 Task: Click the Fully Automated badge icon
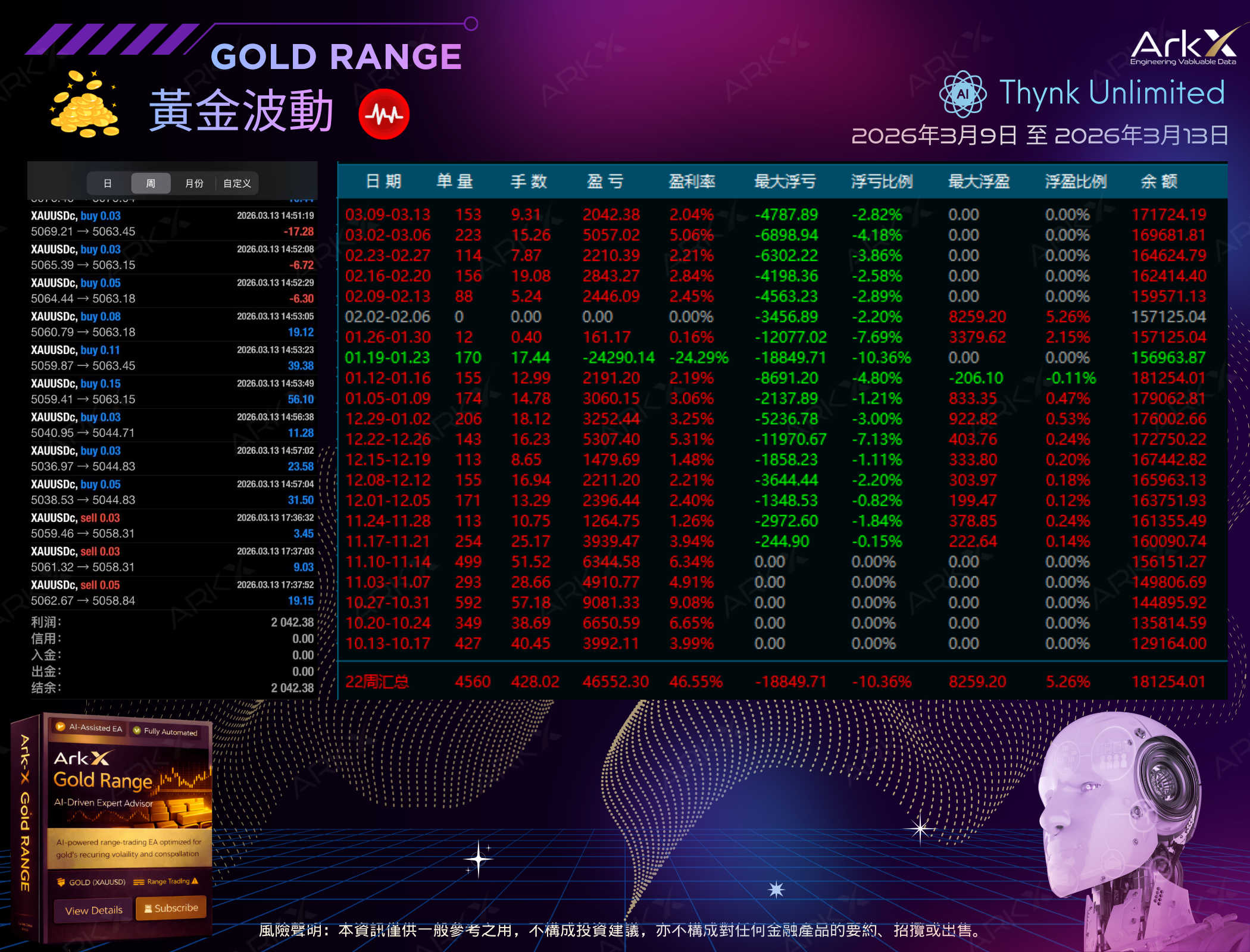pos(137,731)
